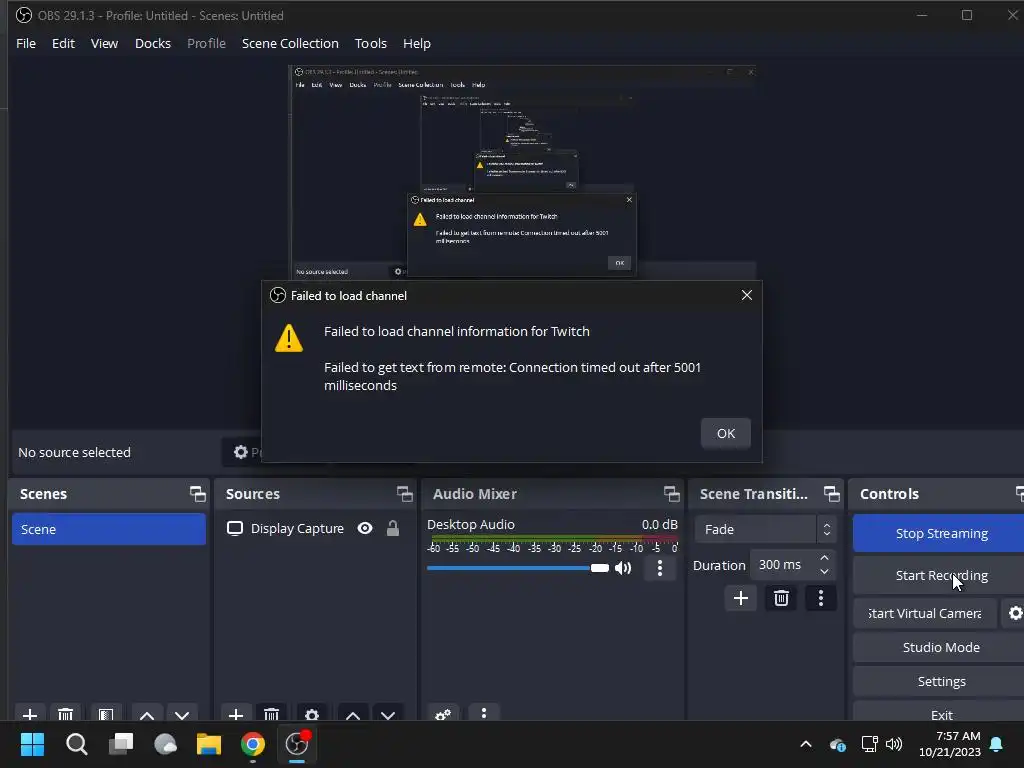Select the Scene item in Scenes list
The width and height of the screenshot is (1024, 768).
tap(108, 529)
